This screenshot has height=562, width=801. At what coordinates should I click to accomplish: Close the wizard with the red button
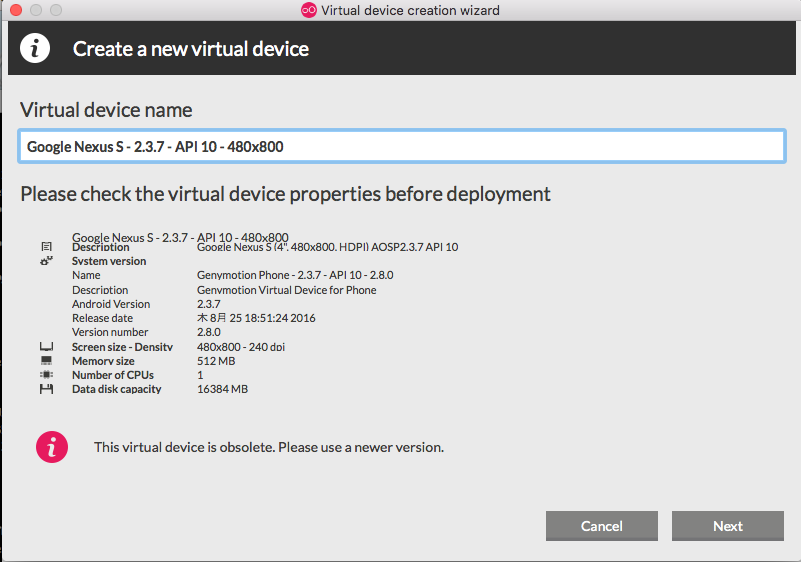pos(16,10)
